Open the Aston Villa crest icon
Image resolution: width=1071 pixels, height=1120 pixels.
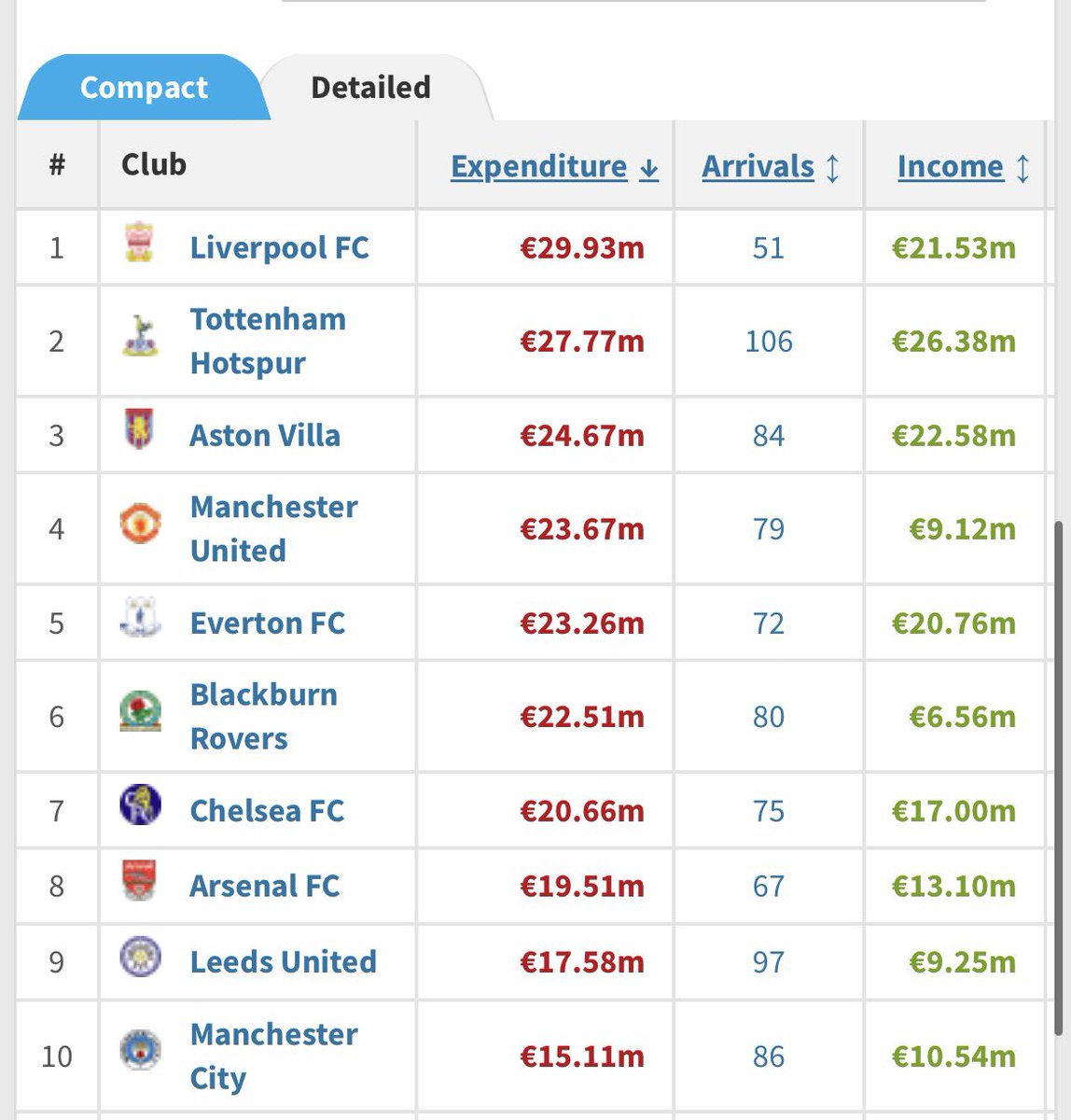140,430
